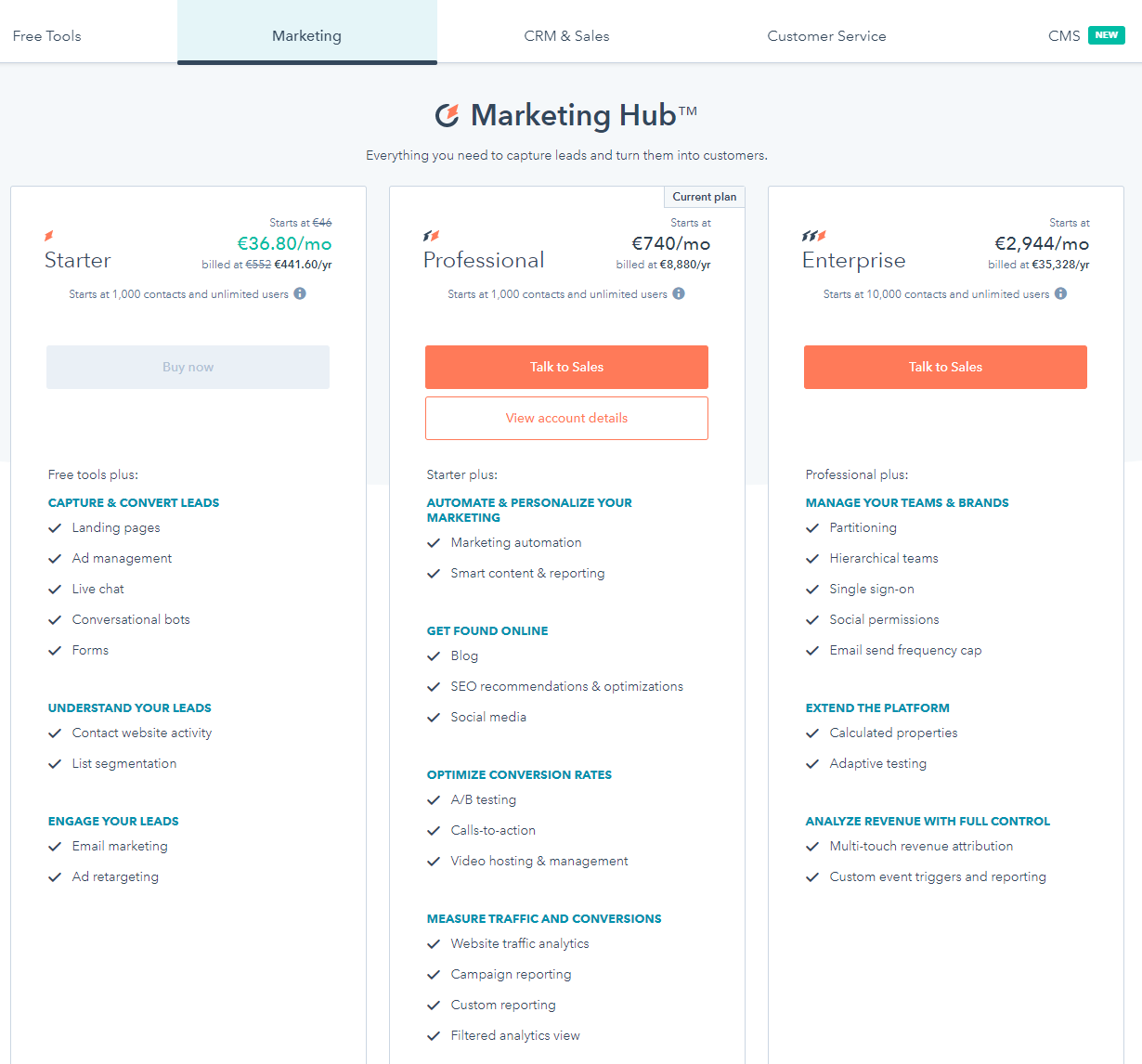This screenshot has height=1064, width=1142.
Task: Open the Customer Service tab
Action: click(826, 35)
